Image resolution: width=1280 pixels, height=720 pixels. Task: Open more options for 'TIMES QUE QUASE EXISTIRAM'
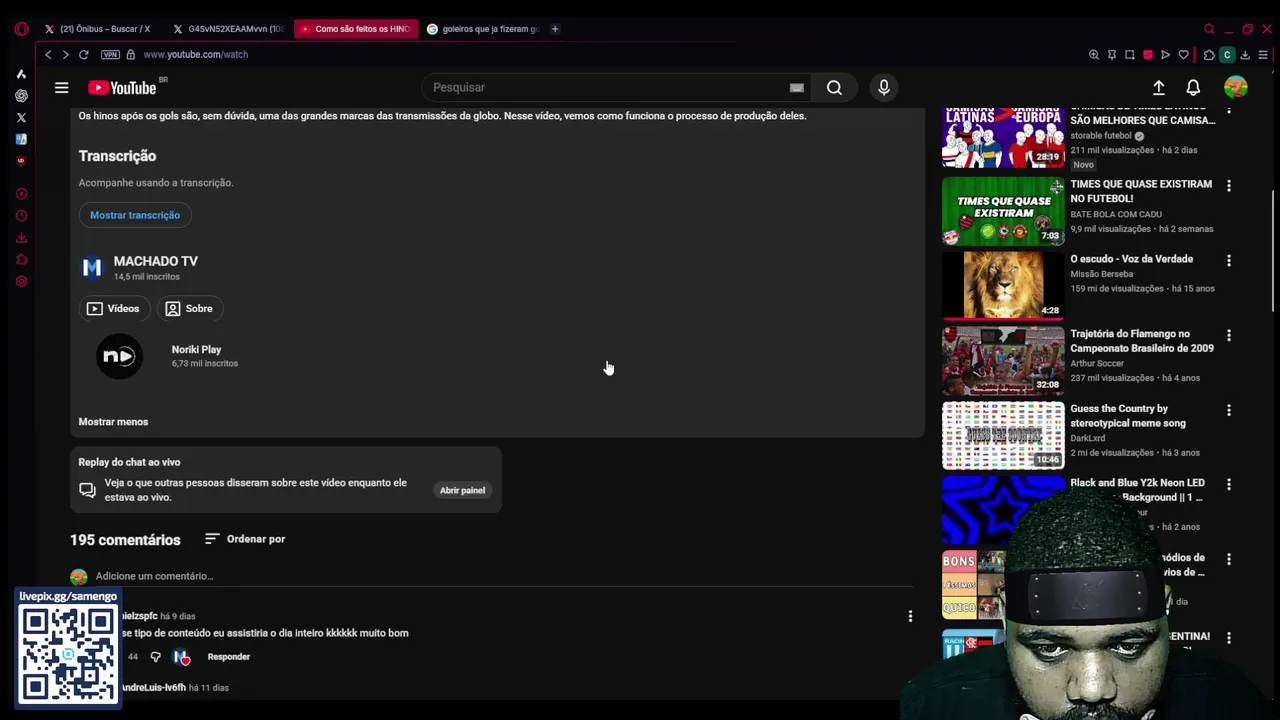1229,186
